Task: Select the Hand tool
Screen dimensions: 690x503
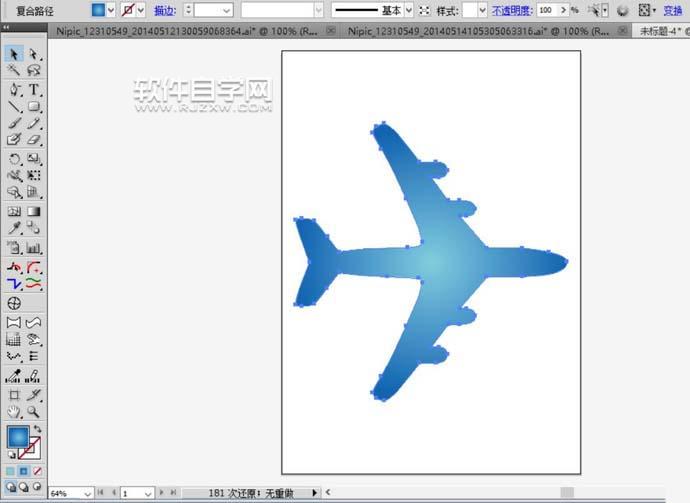Action: pyautogui.click(x=14, y=412)
